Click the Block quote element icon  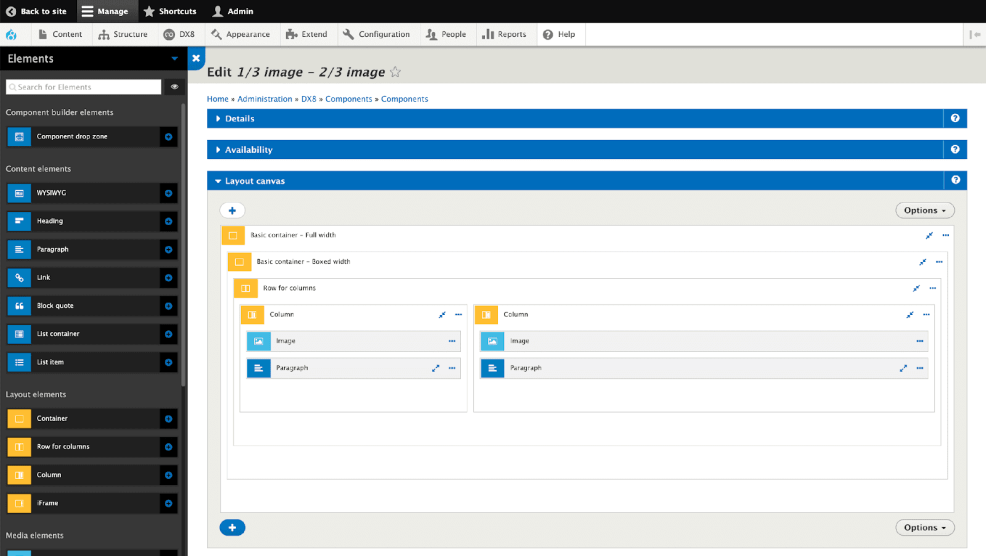point(19,306)
